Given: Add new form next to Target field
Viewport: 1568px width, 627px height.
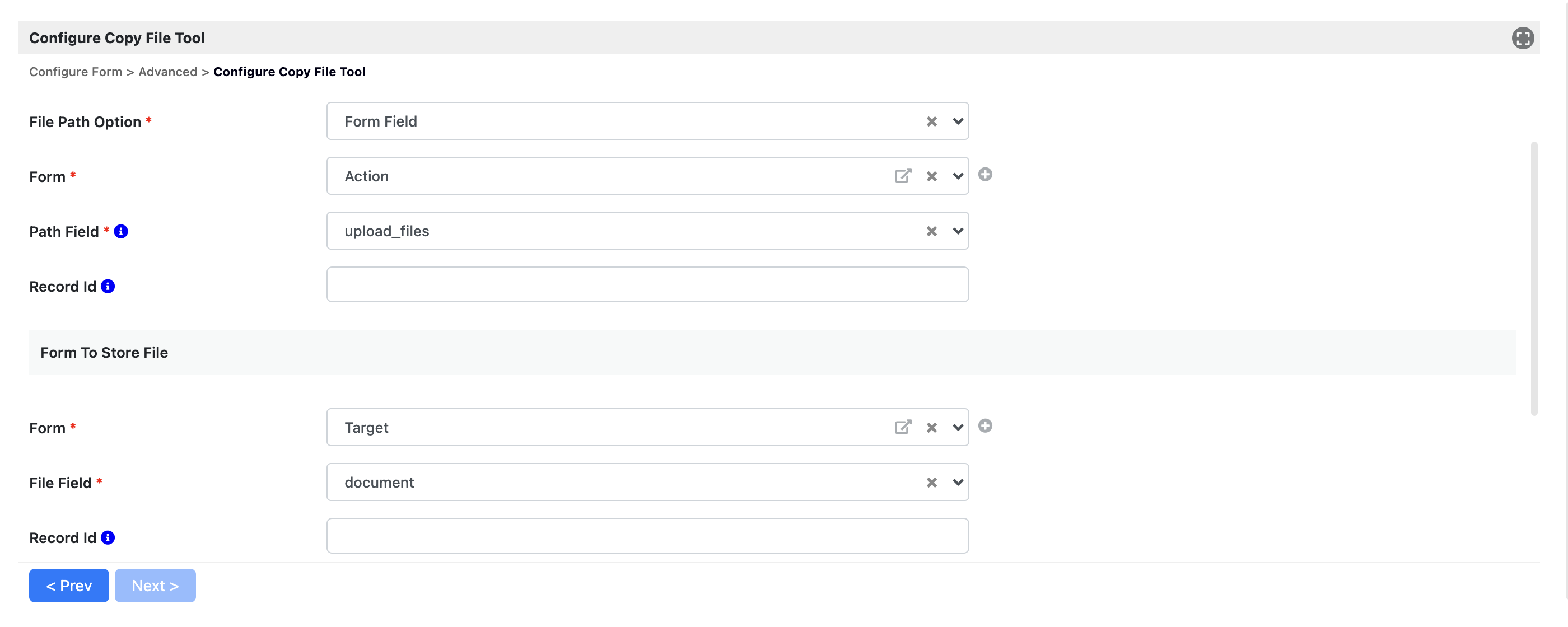Looking at the screenshot, I should pyautogui.click(x=985, y=425).
